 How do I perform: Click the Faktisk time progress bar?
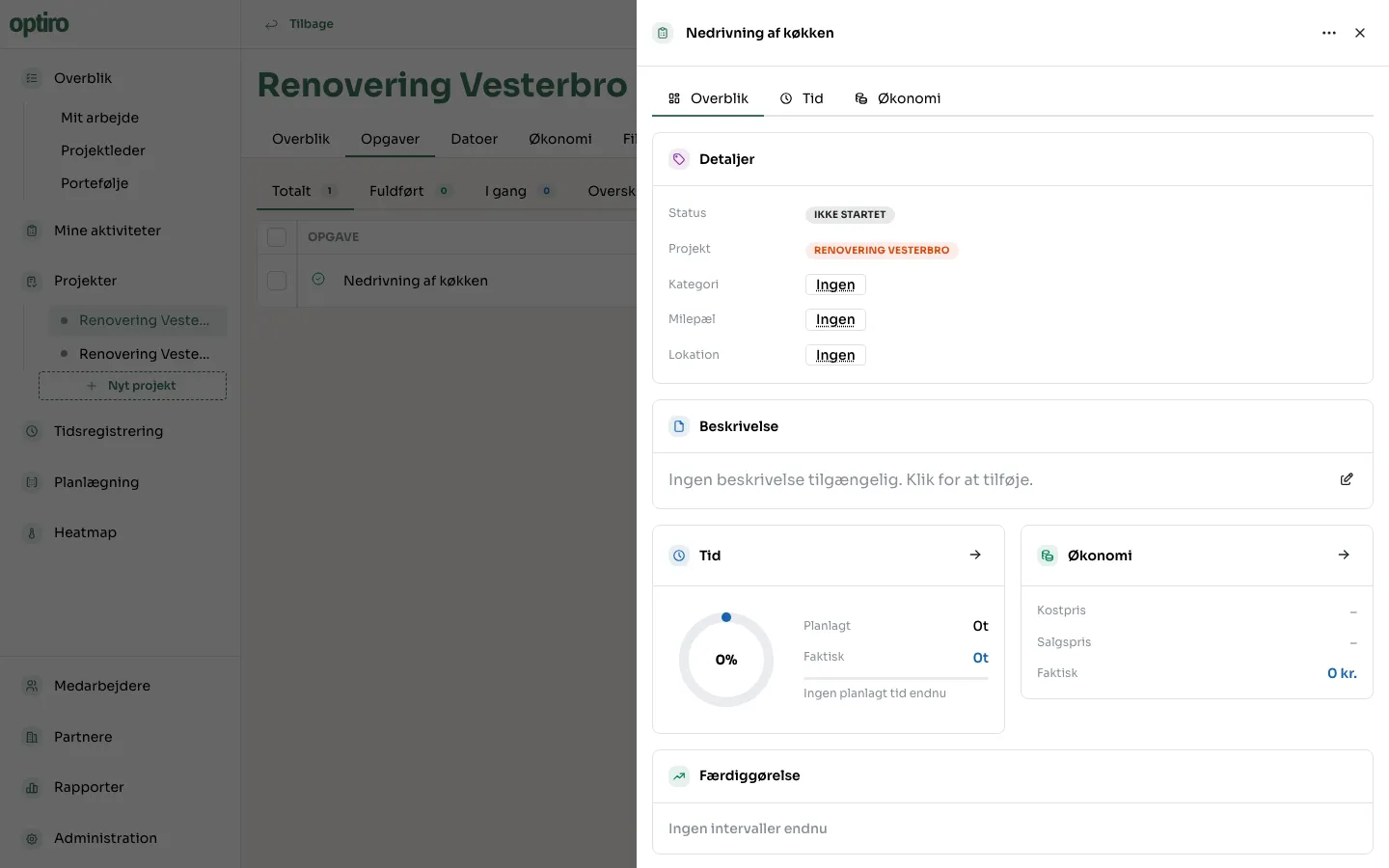(x=896, y=678)
